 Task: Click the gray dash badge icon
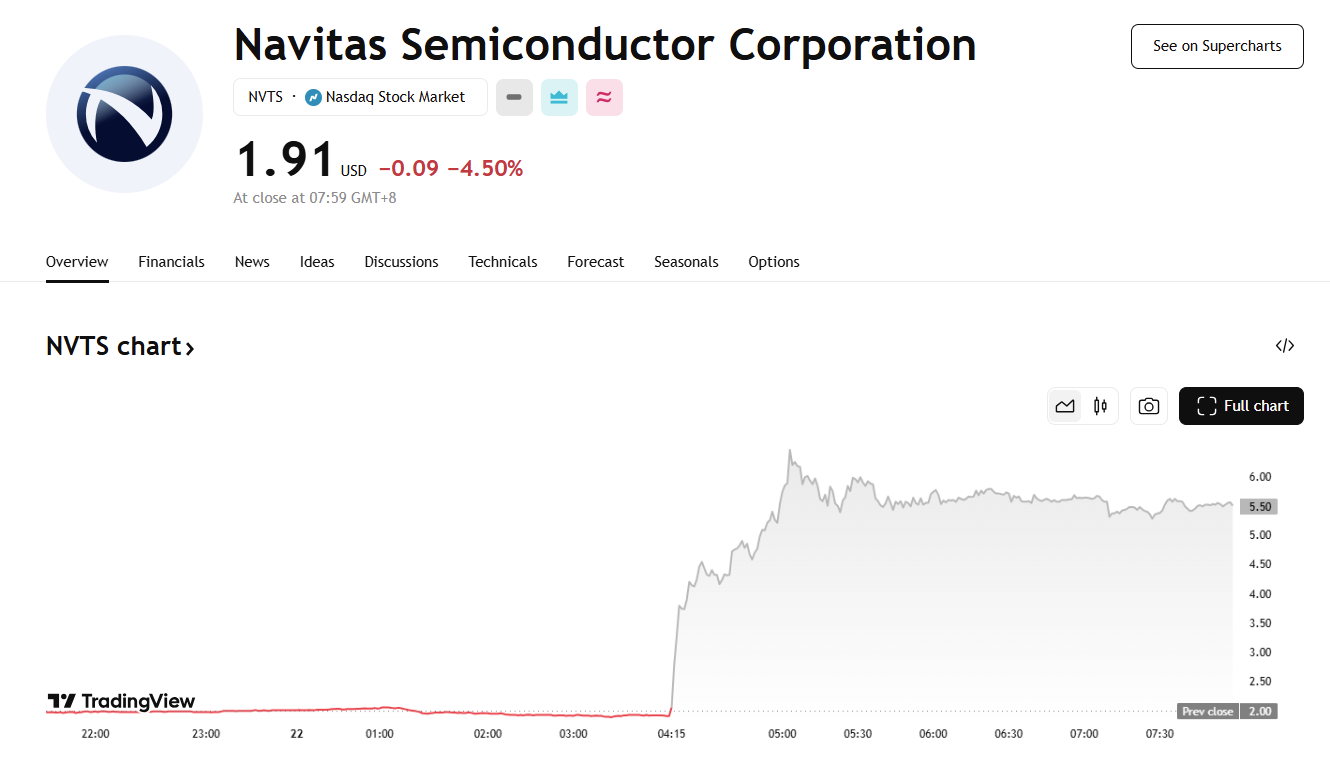click(x=514, y=97)
